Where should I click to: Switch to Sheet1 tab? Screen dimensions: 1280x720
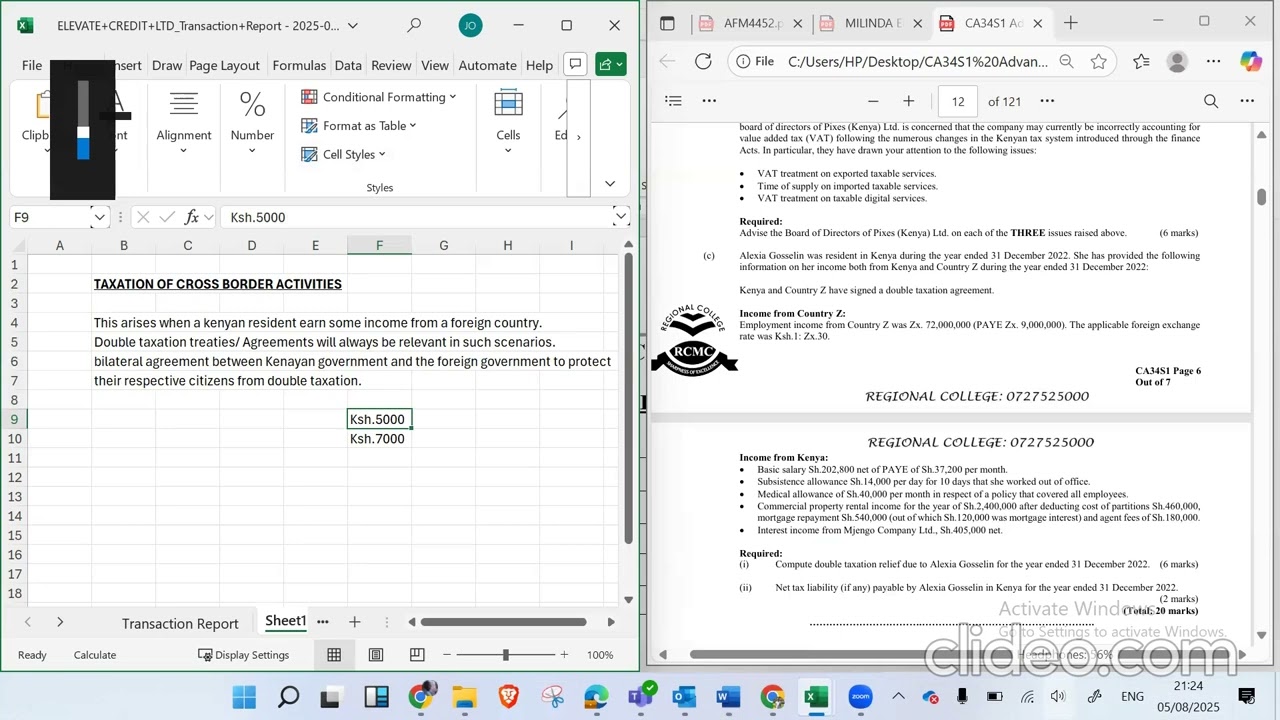pyautogui.click(x=285, y=621)
